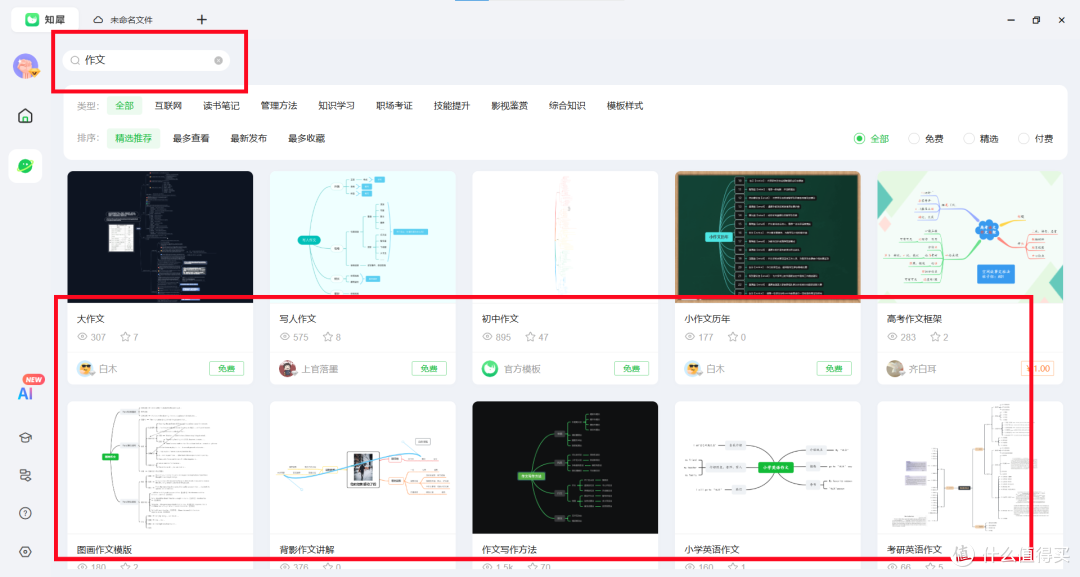Click the star icon on 大作文 card
Screen dimensions: 1080x577
[125, 337]
